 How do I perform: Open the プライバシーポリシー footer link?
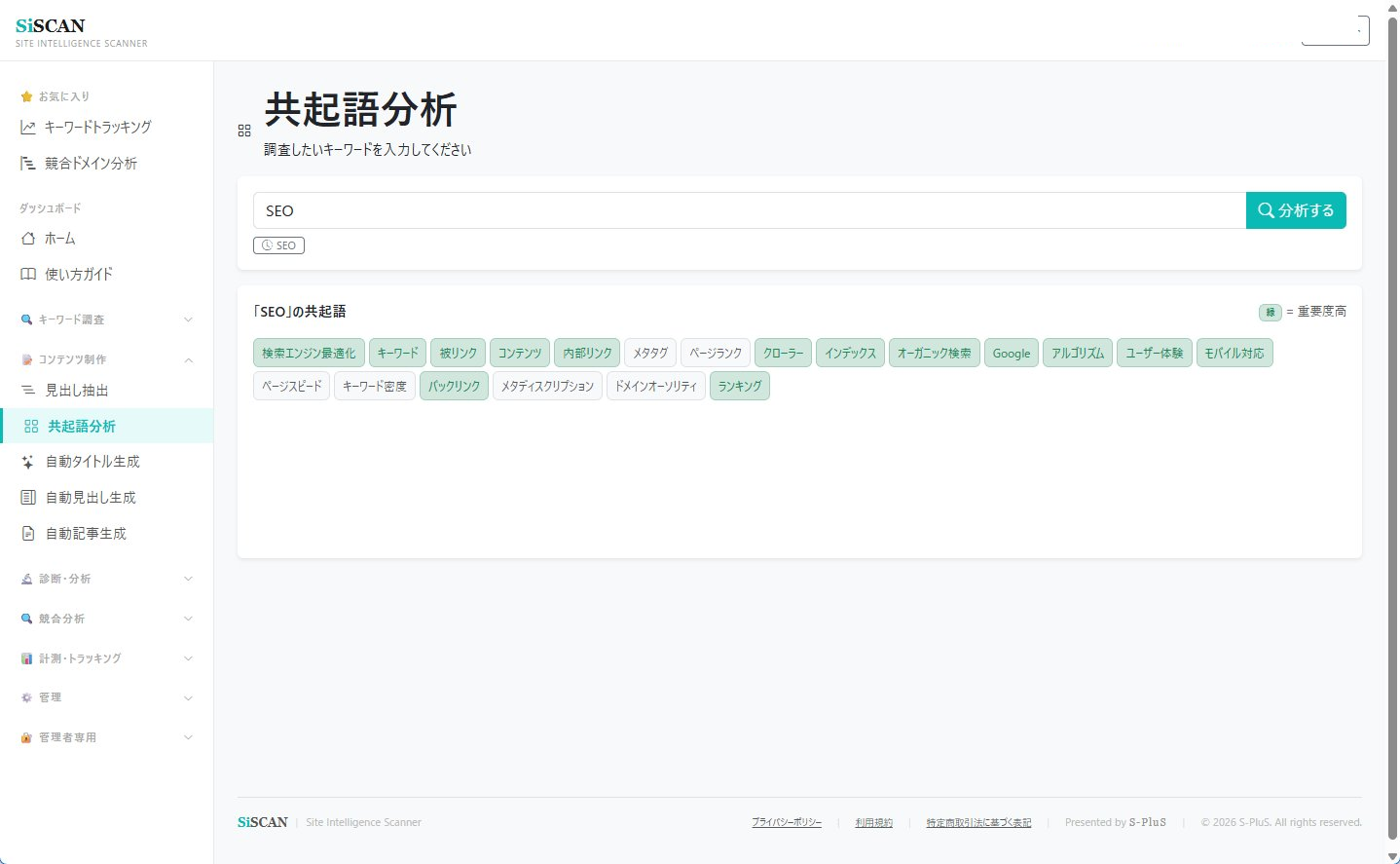(x=787, y=823)
